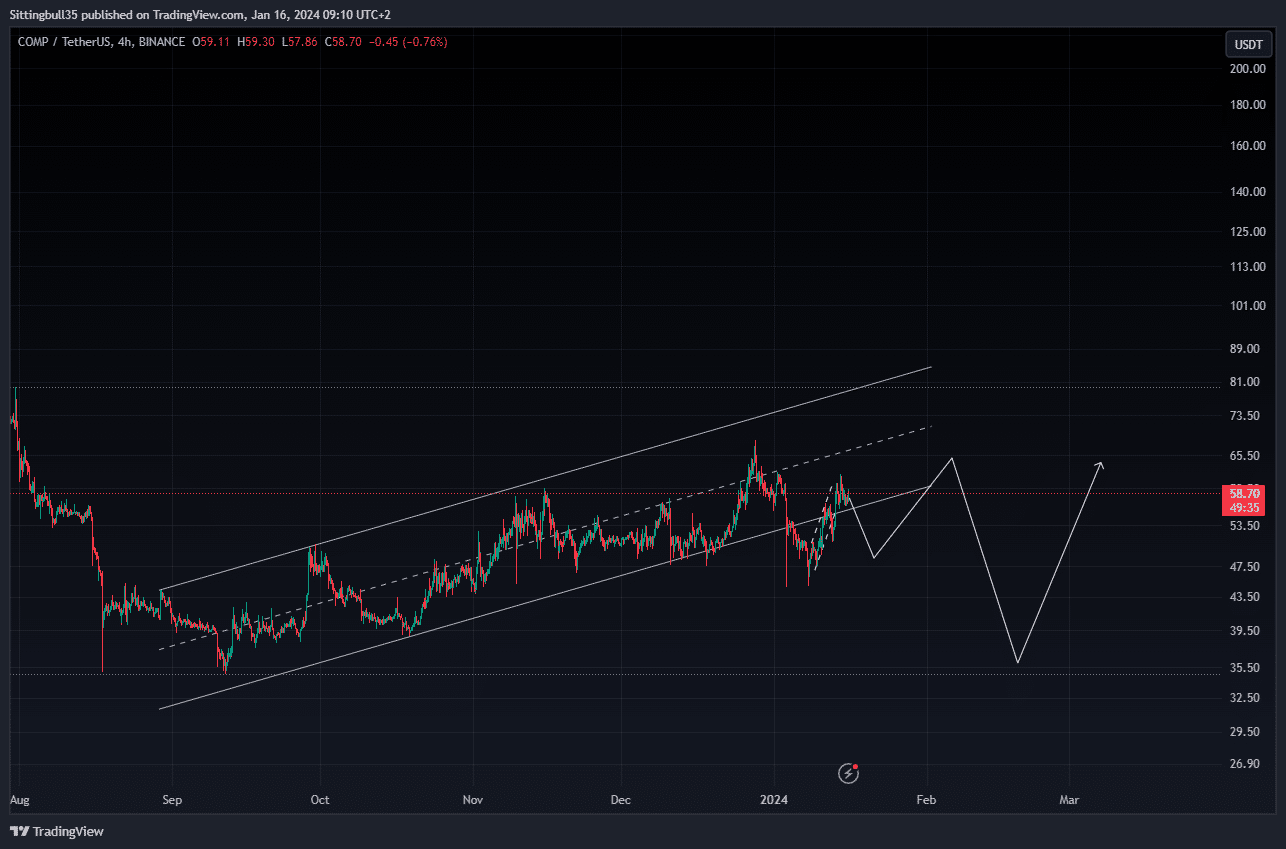This screenshot has height=849, width=1286.
Task: Click the Sittingbull35 author name
Action: [43, 14]
